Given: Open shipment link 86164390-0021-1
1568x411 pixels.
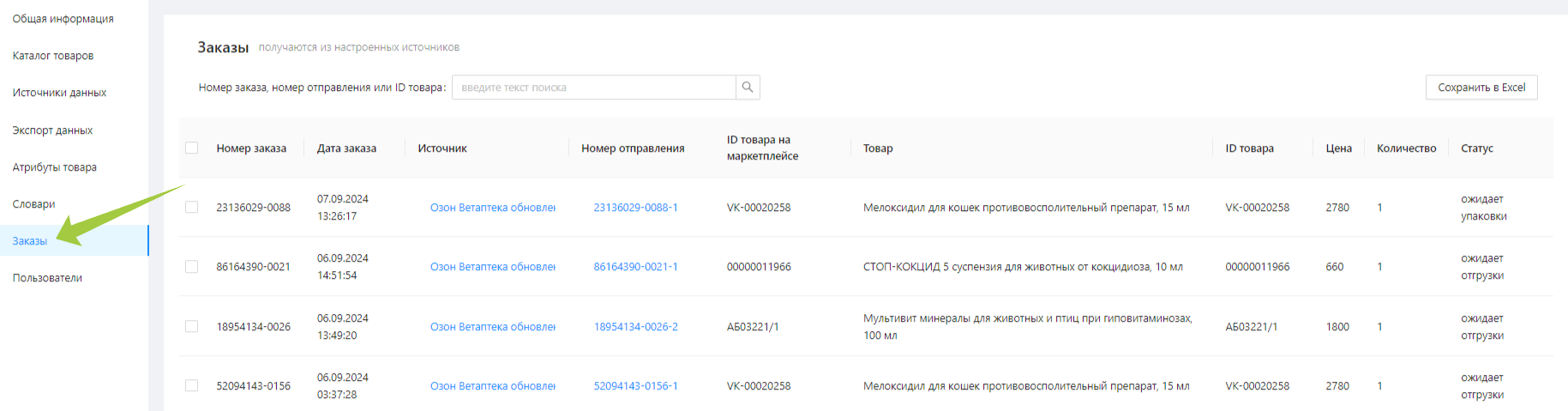Looking at the screenshot, I should pyautogui.click(x=635, y=267).
